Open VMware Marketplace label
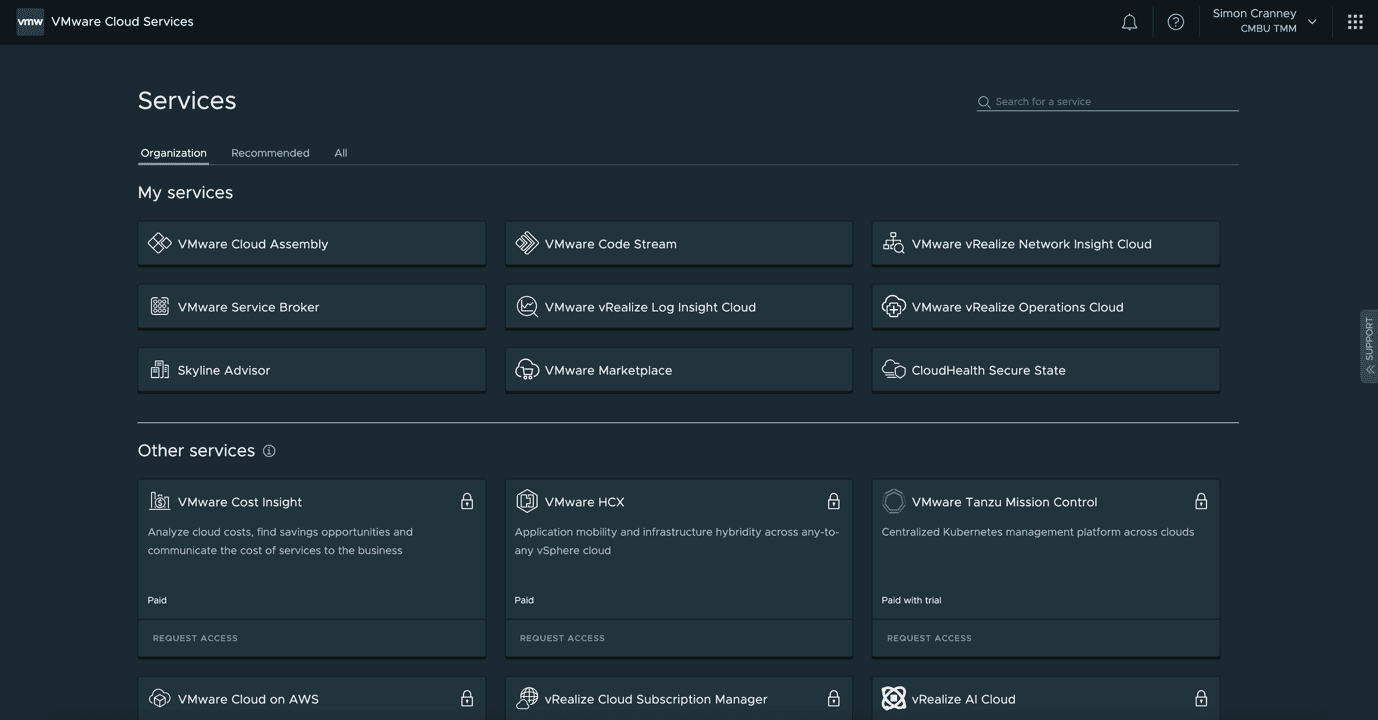 pos(608,370)
